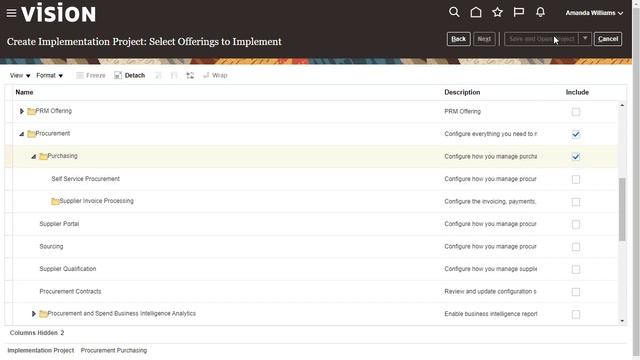Open Favorites star icon
Image resolution: width=640 pixels, height=360 pixels.
point(497,12)
